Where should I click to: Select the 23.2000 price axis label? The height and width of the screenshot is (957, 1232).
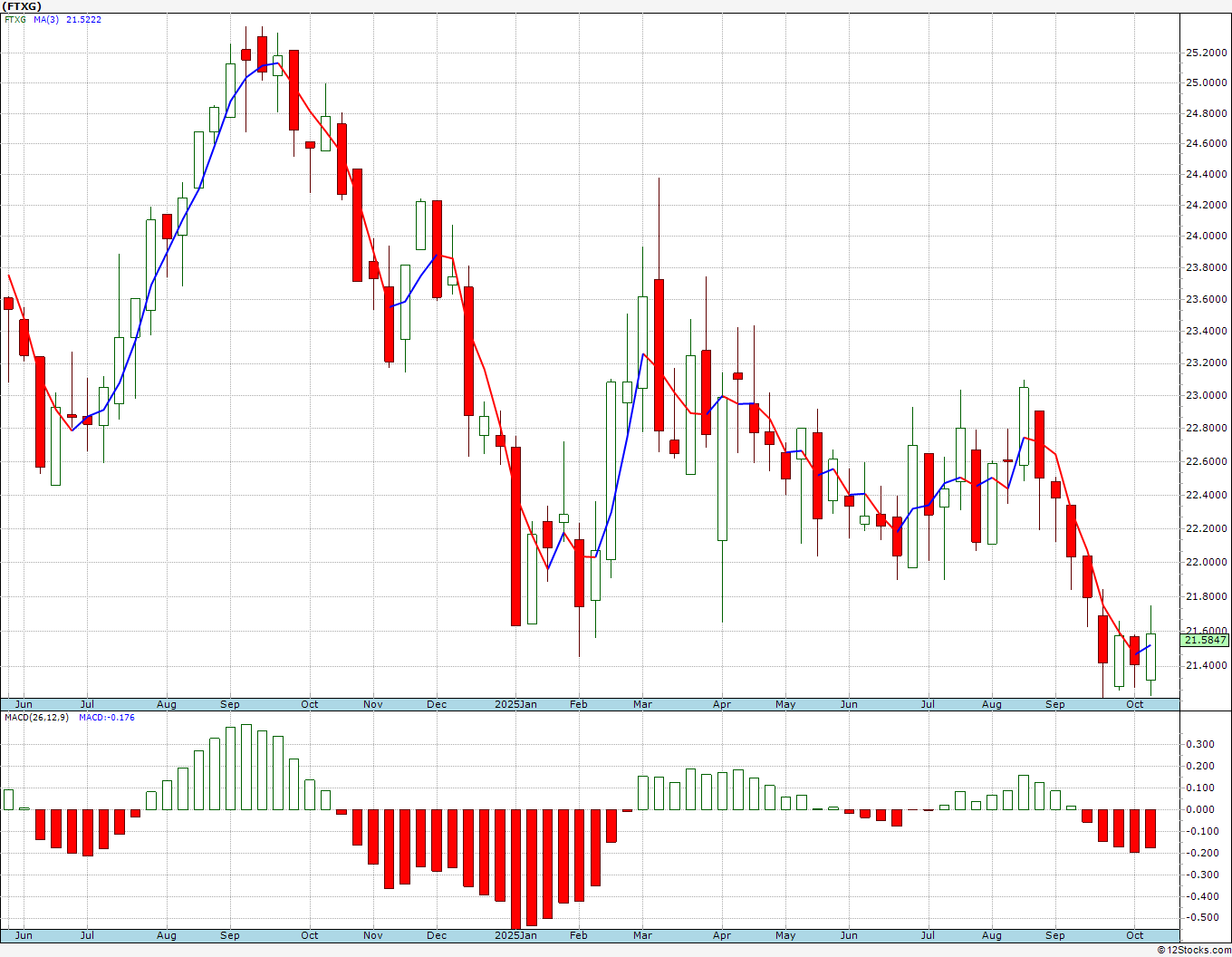[x=1206, y=363]
